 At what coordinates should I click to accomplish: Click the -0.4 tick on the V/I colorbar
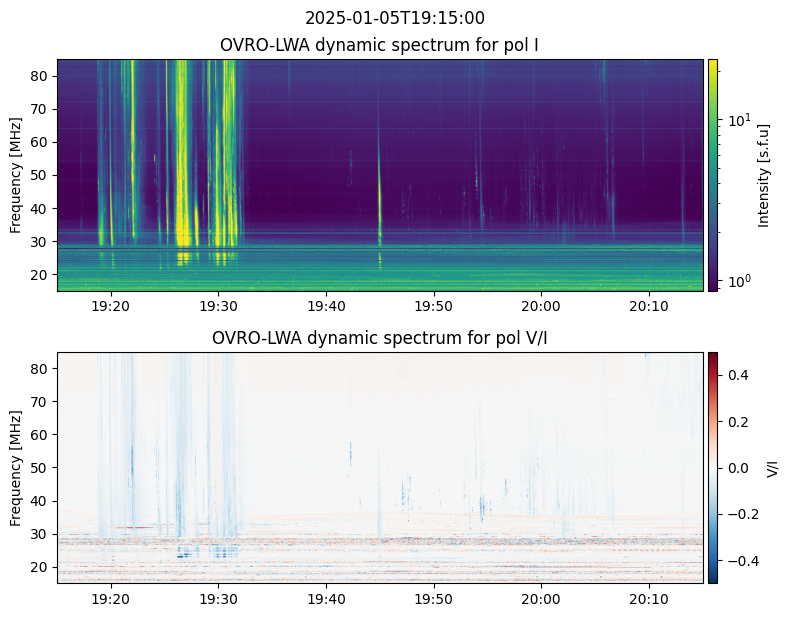[740, 560]
